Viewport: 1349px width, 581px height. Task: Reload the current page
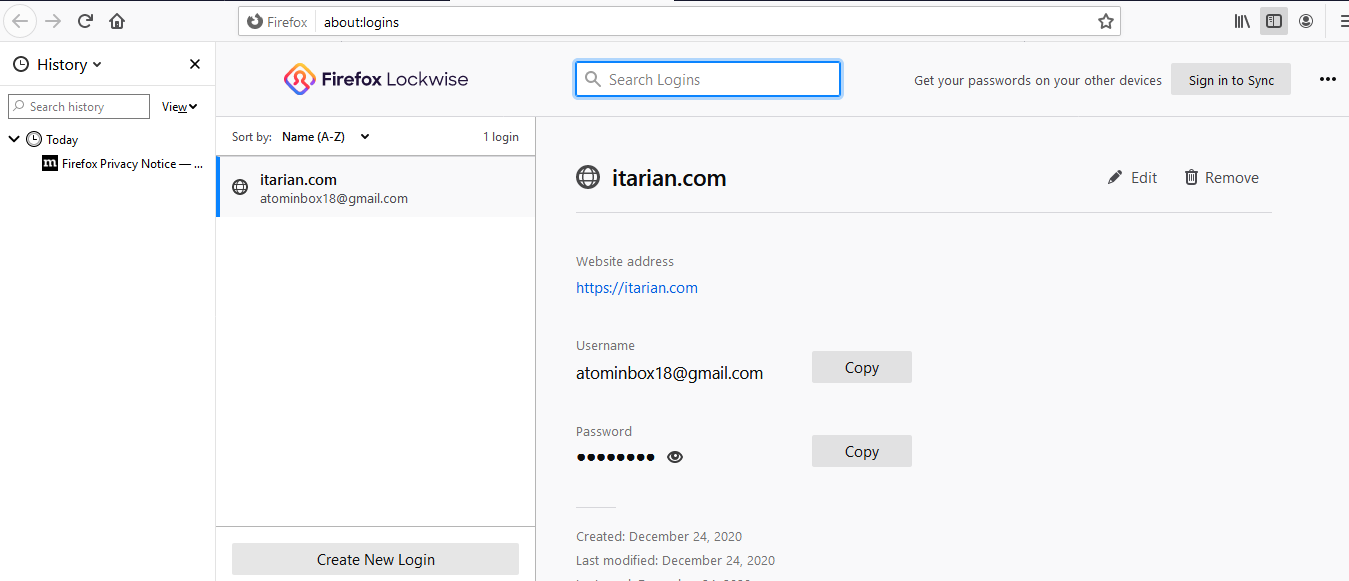point(85,21)
